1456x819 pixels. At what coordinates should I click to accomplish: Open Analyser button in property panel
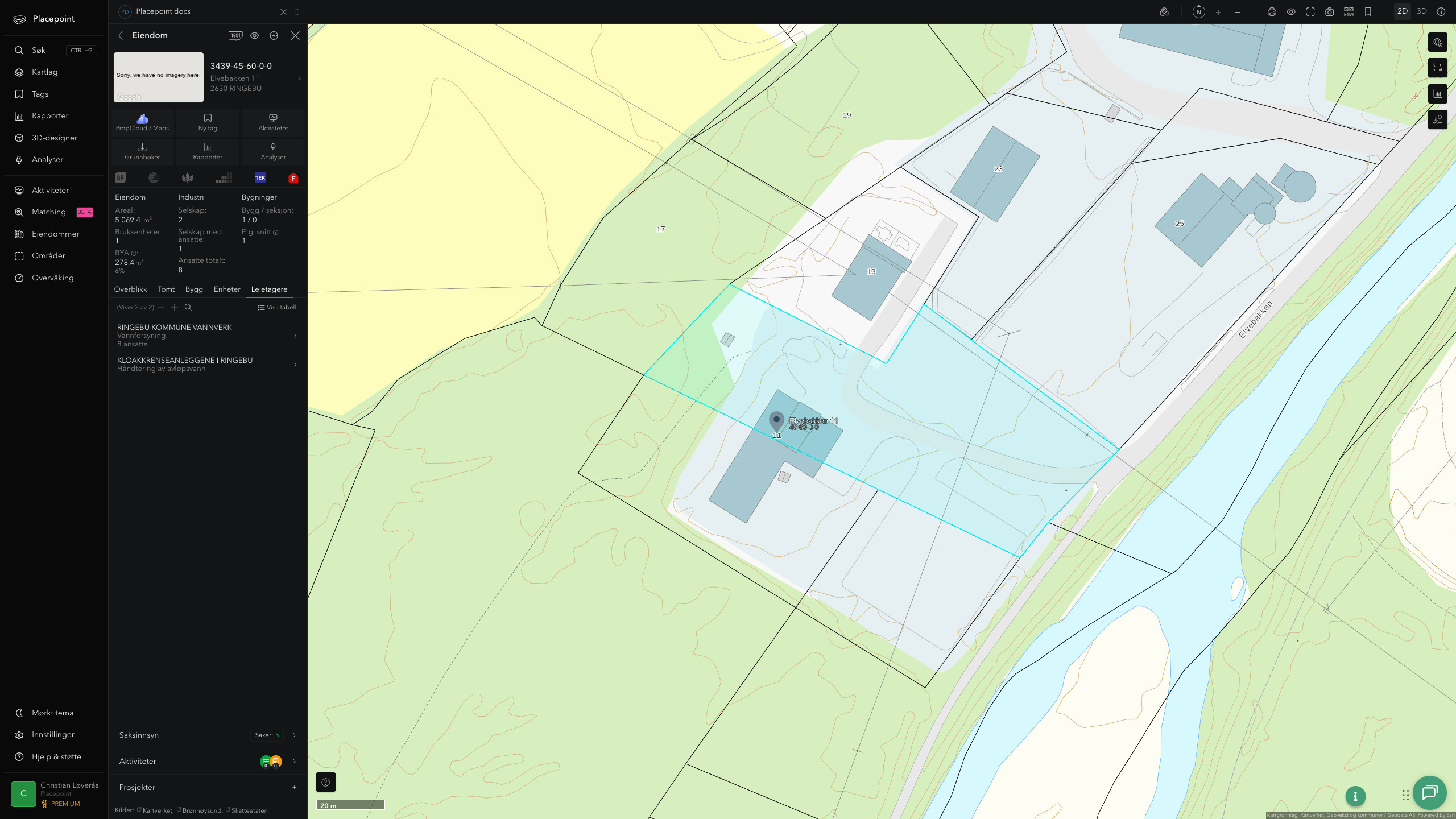click(x=273, y=151)
